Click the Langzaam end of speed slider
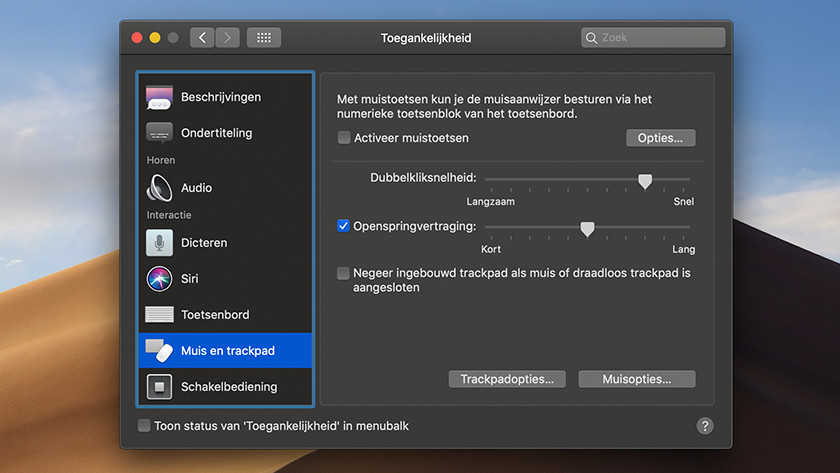 [490, 201]
